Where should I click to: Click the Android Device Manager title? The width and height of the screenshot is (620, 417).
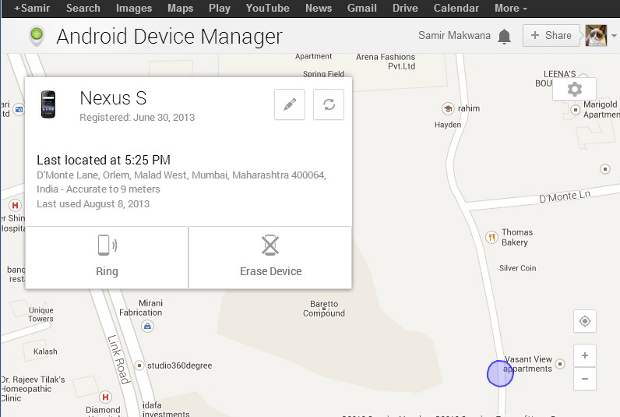point(169,37)
